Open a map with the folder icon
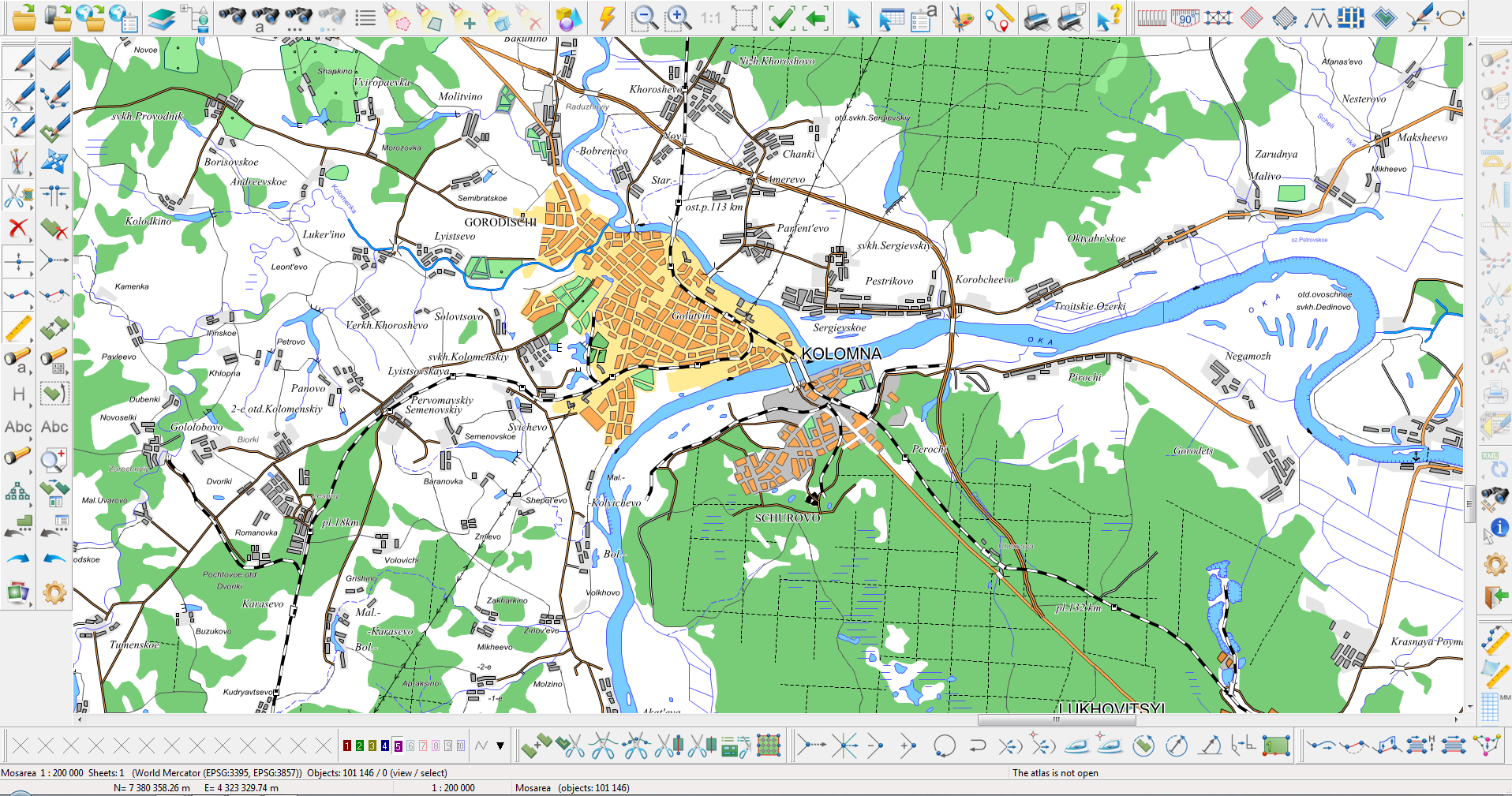The image size is (1512, 796). point(24,17)
